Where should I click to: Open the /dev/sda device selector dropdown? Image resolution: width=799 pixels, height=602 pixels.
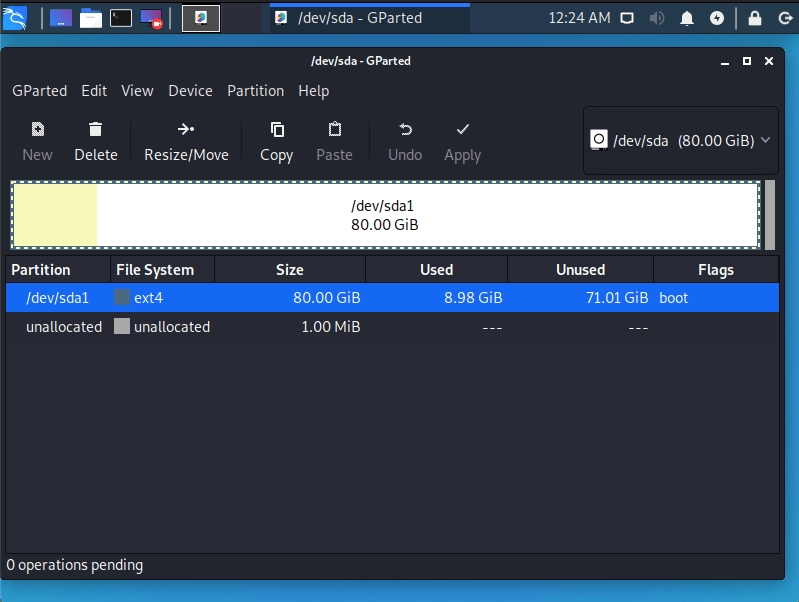(x=680, y=141)
